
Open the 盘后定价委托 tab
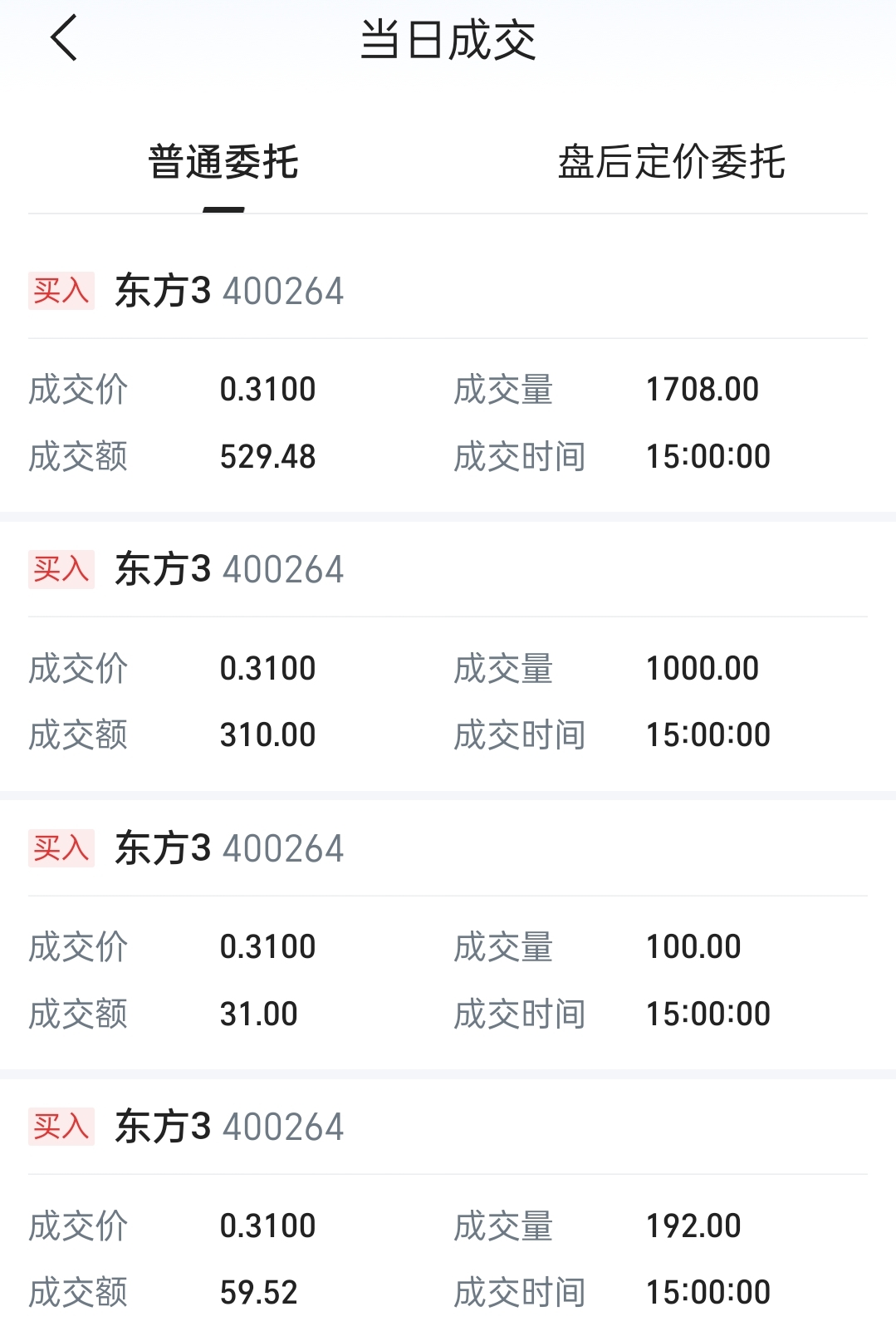click(671, 162)
